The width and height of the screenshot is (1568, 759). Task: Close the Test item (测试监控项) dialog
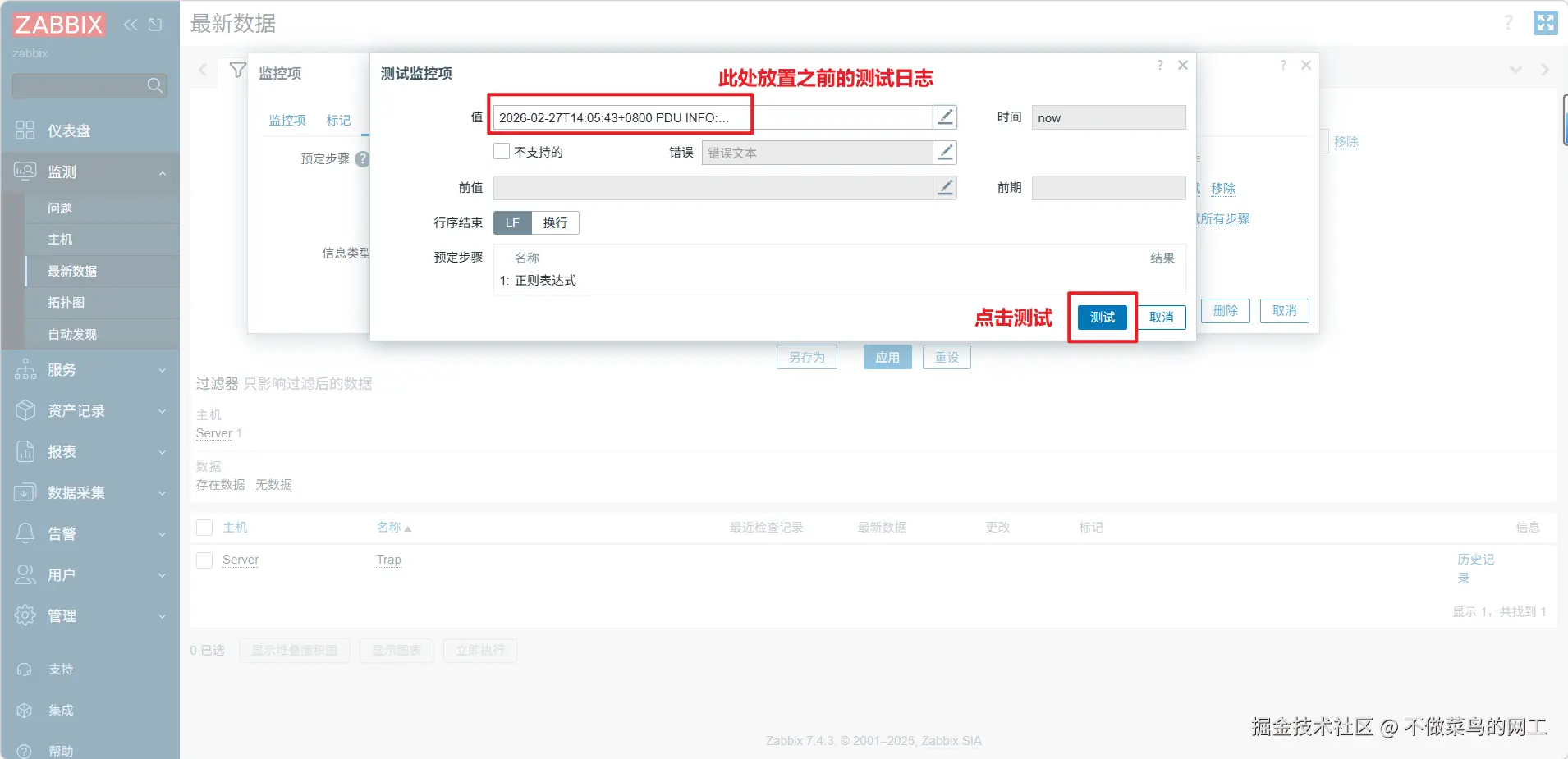pos(1183,65)
